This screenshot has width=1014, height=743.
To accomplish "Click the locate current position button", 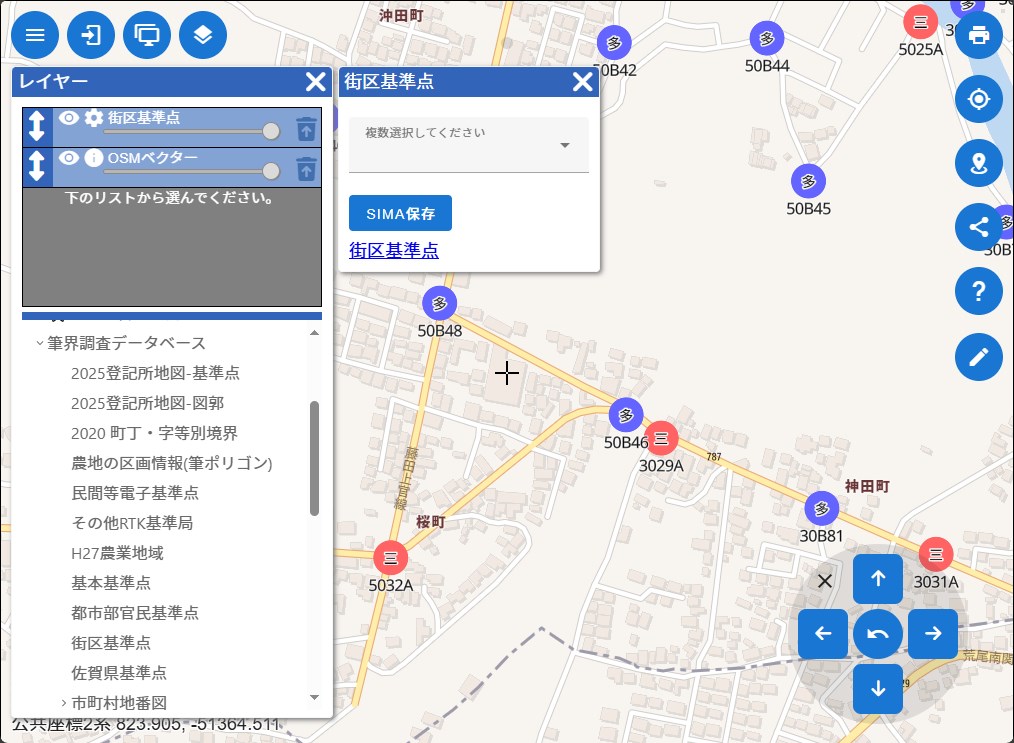I will click(978, 99).
